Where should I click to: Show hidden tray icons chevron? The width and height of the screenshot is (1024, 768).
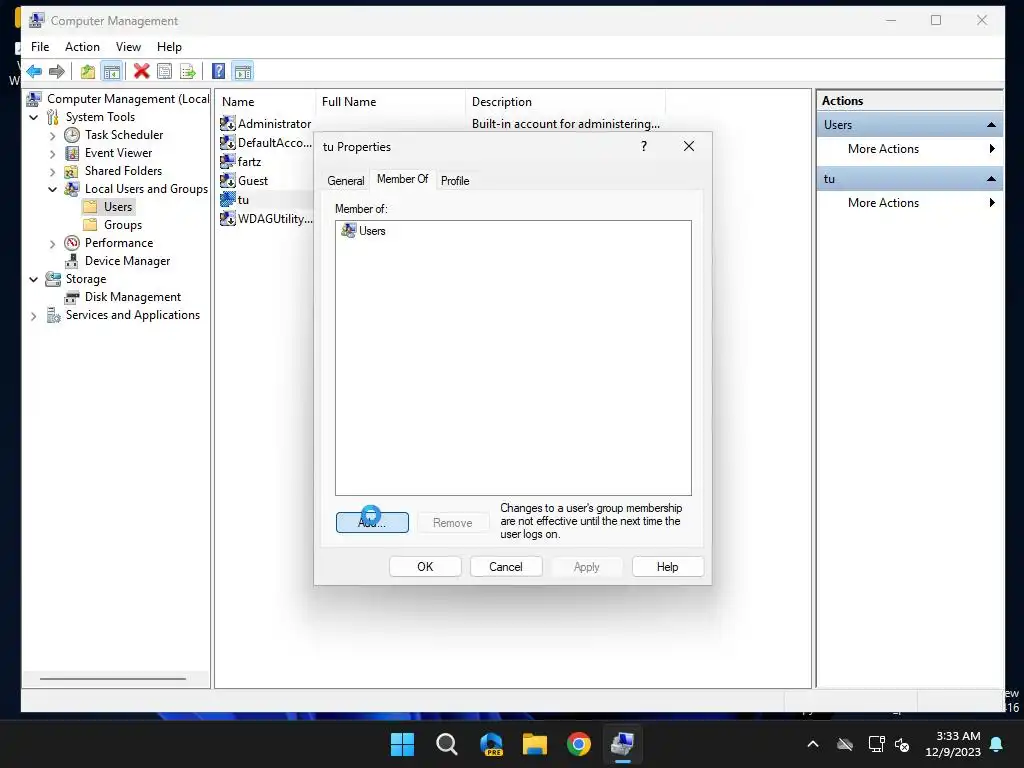click(x=813, y=744)
